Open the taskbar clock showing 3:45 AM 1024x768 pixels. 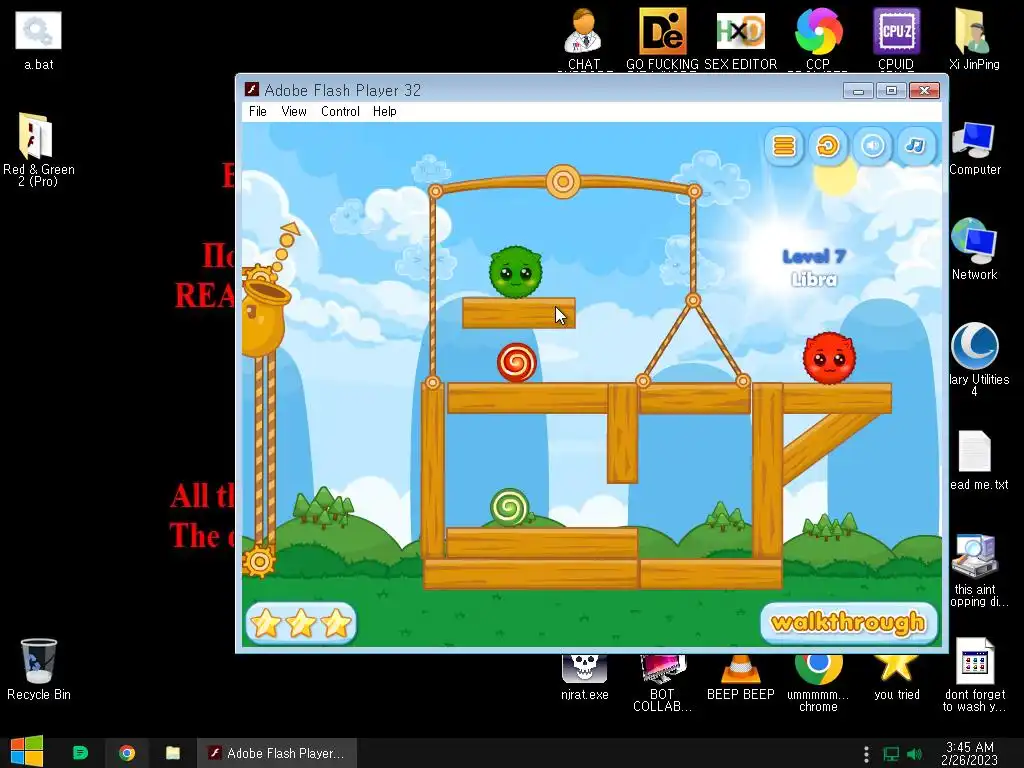point(970,753)
